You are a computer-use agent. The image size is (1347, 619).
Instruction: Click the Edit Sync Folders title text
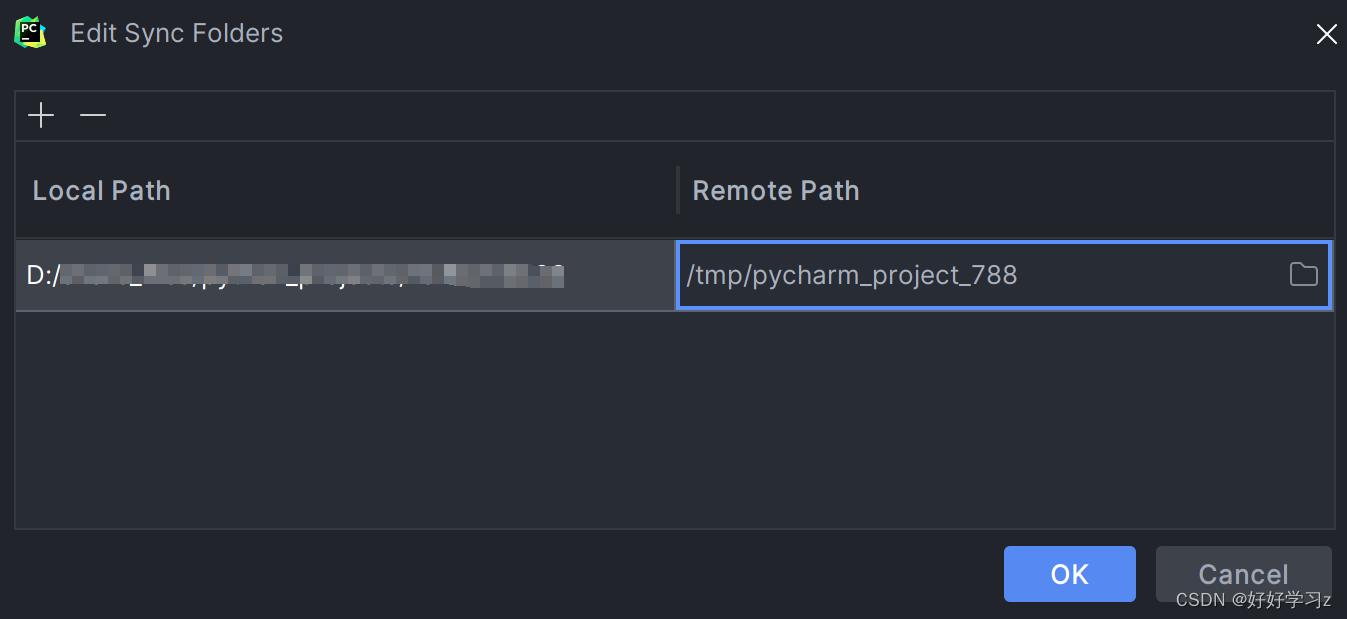[x=176, y=32]
